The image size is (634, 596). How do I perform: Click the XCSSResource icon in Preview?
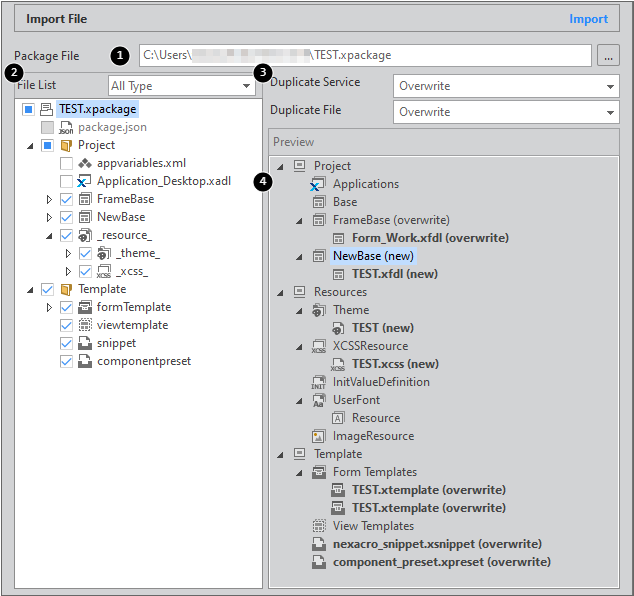pos(319,346)
